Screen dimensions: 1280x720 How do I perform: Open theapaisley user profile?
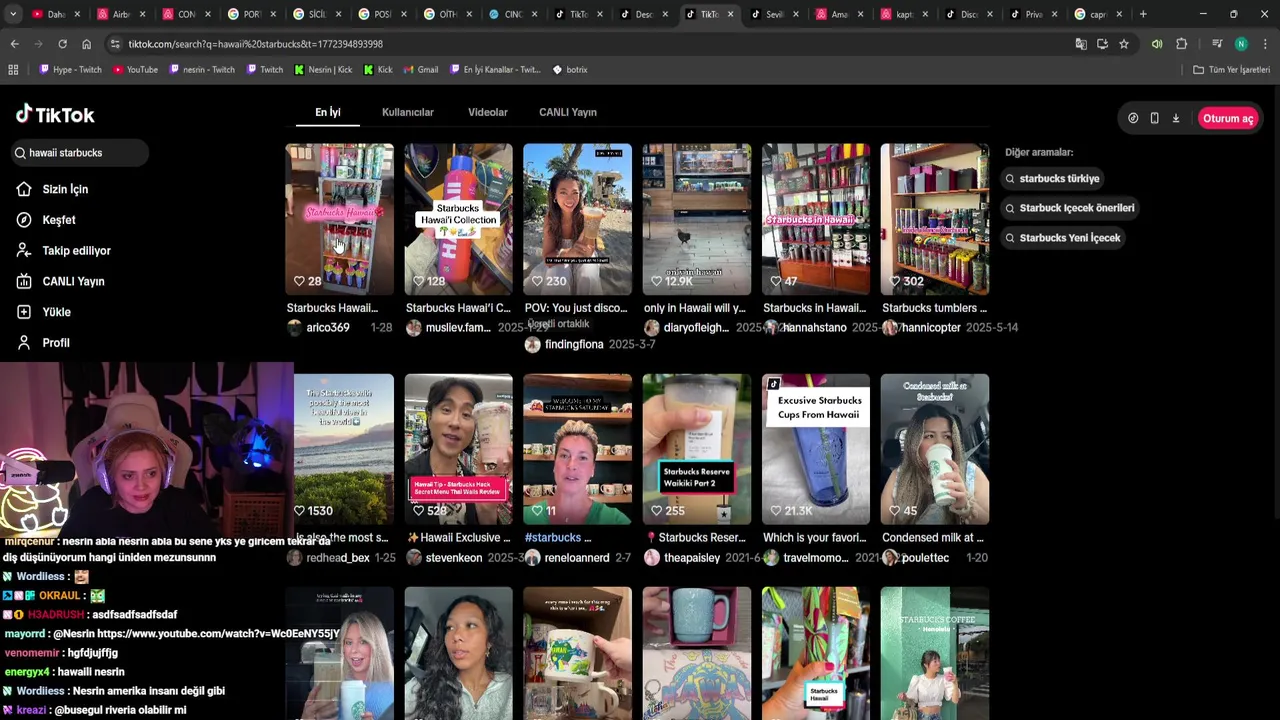pyautogui.click(x=692, y=558)
